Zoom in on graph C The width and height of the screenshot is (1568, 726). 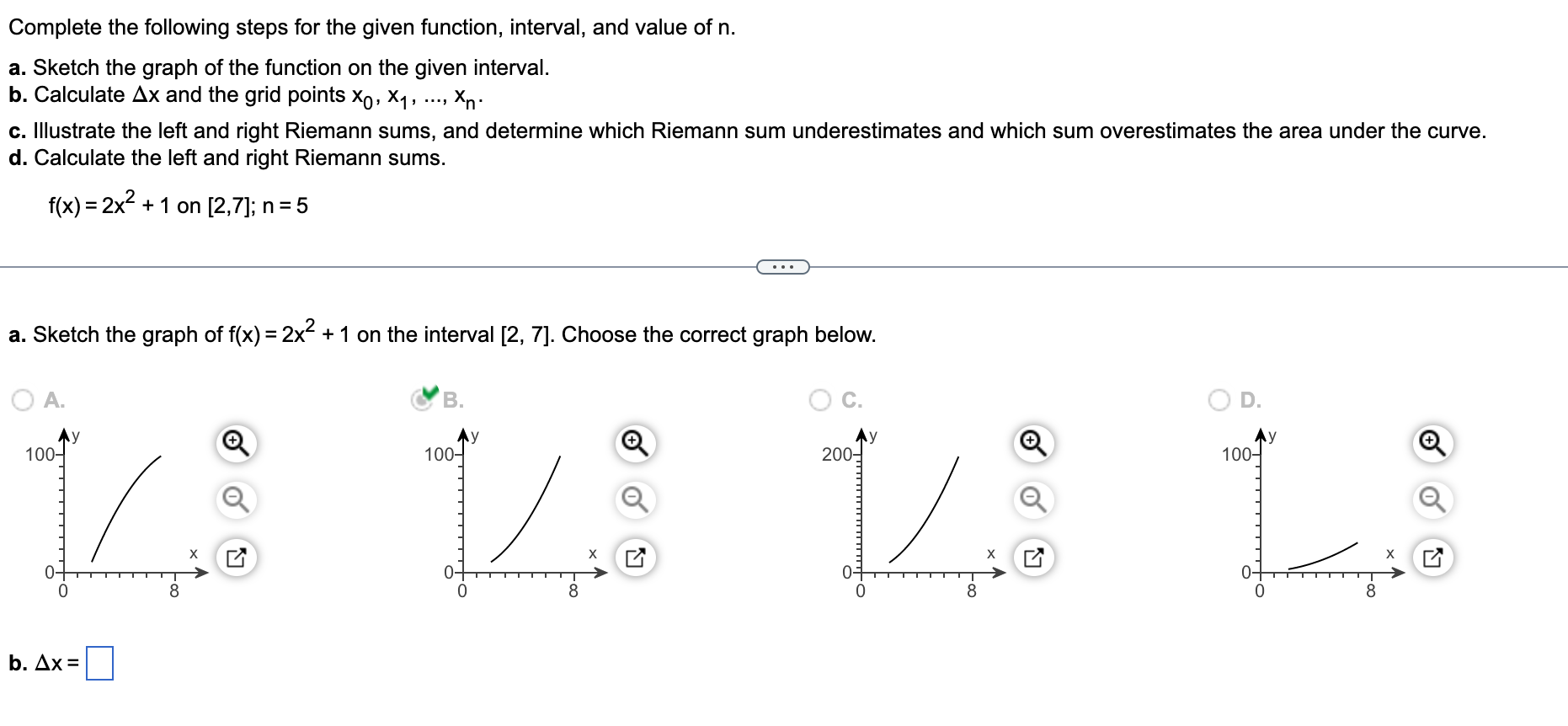coord(1033,442)
